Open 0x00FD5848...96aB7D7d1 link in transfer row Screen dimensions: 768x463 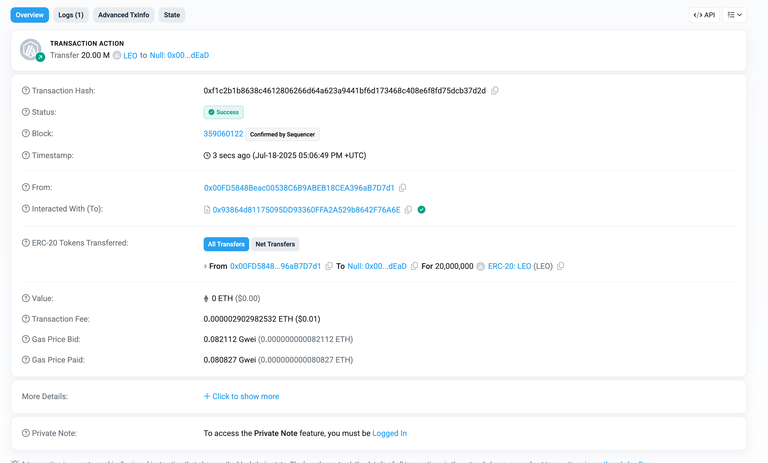275,266
